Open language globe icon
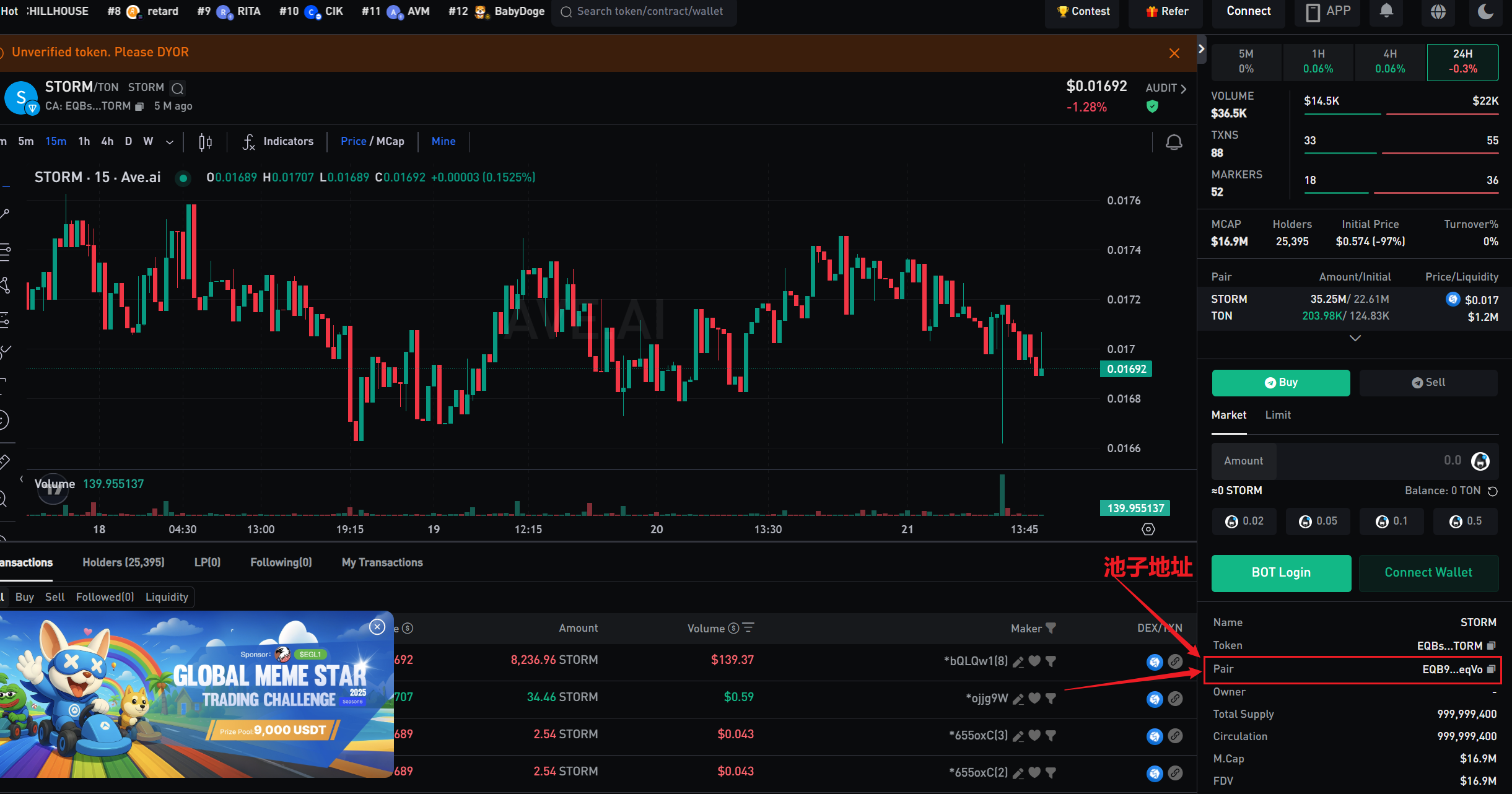 [x=1438, y=11]
